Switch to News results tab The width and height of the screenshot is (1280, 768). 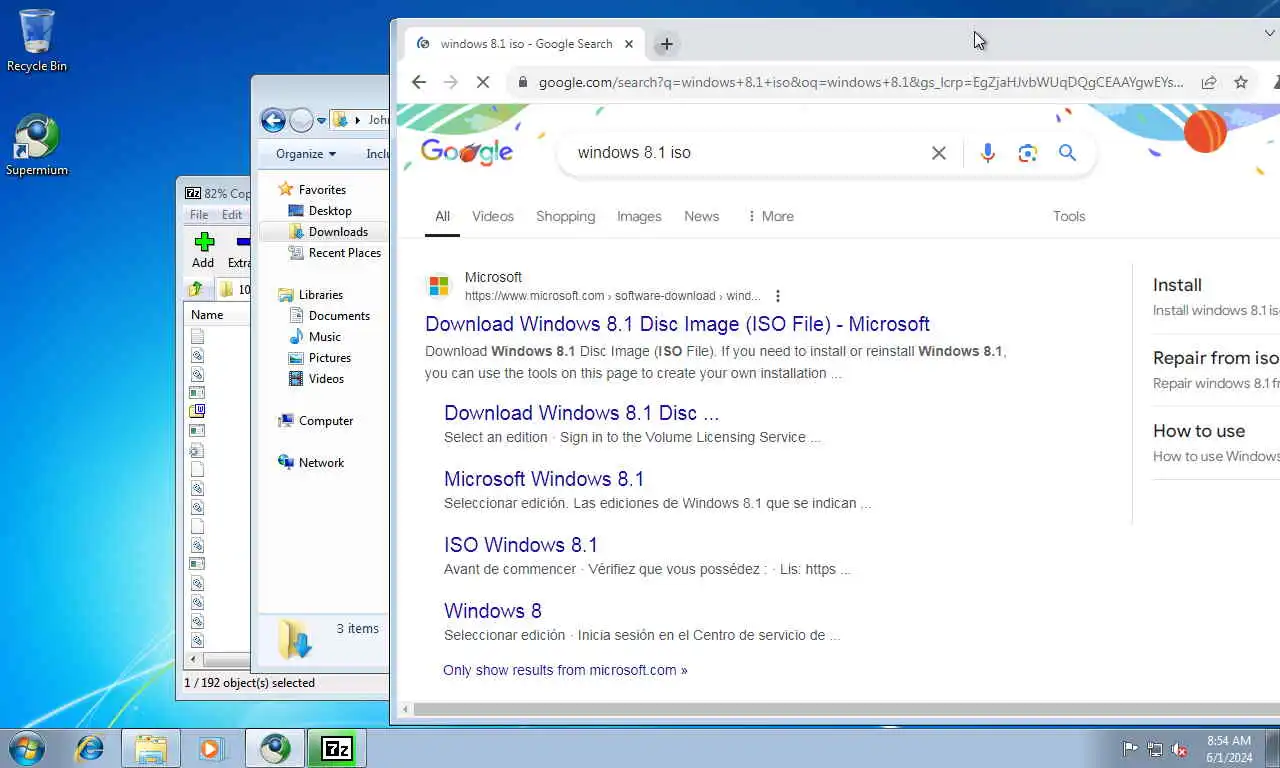(x=701, y=216)
